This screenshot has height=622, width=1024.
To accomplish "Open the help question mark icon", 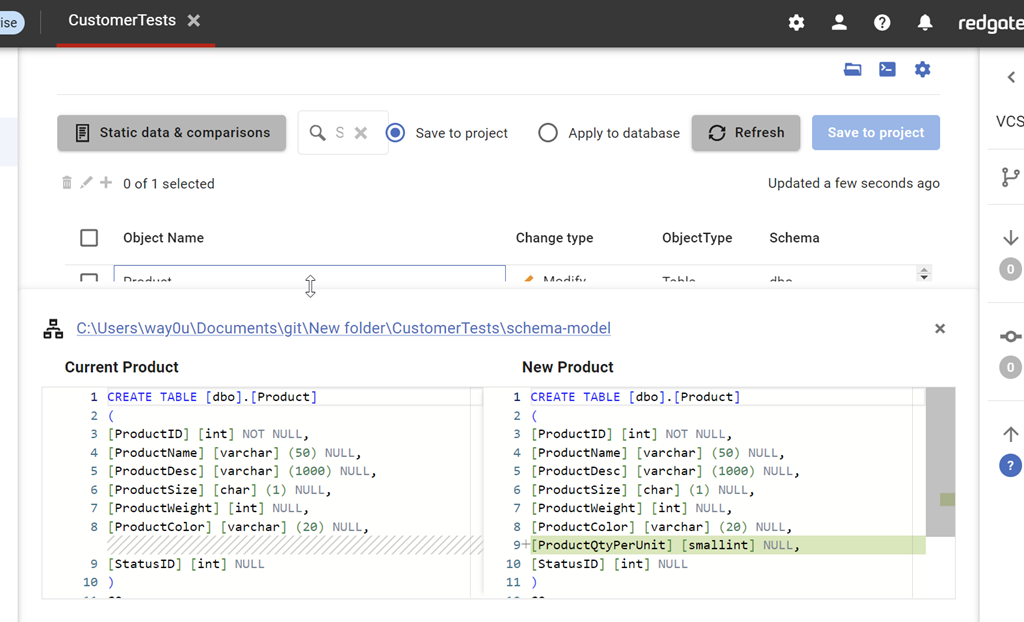I will [x=882, y=22].
